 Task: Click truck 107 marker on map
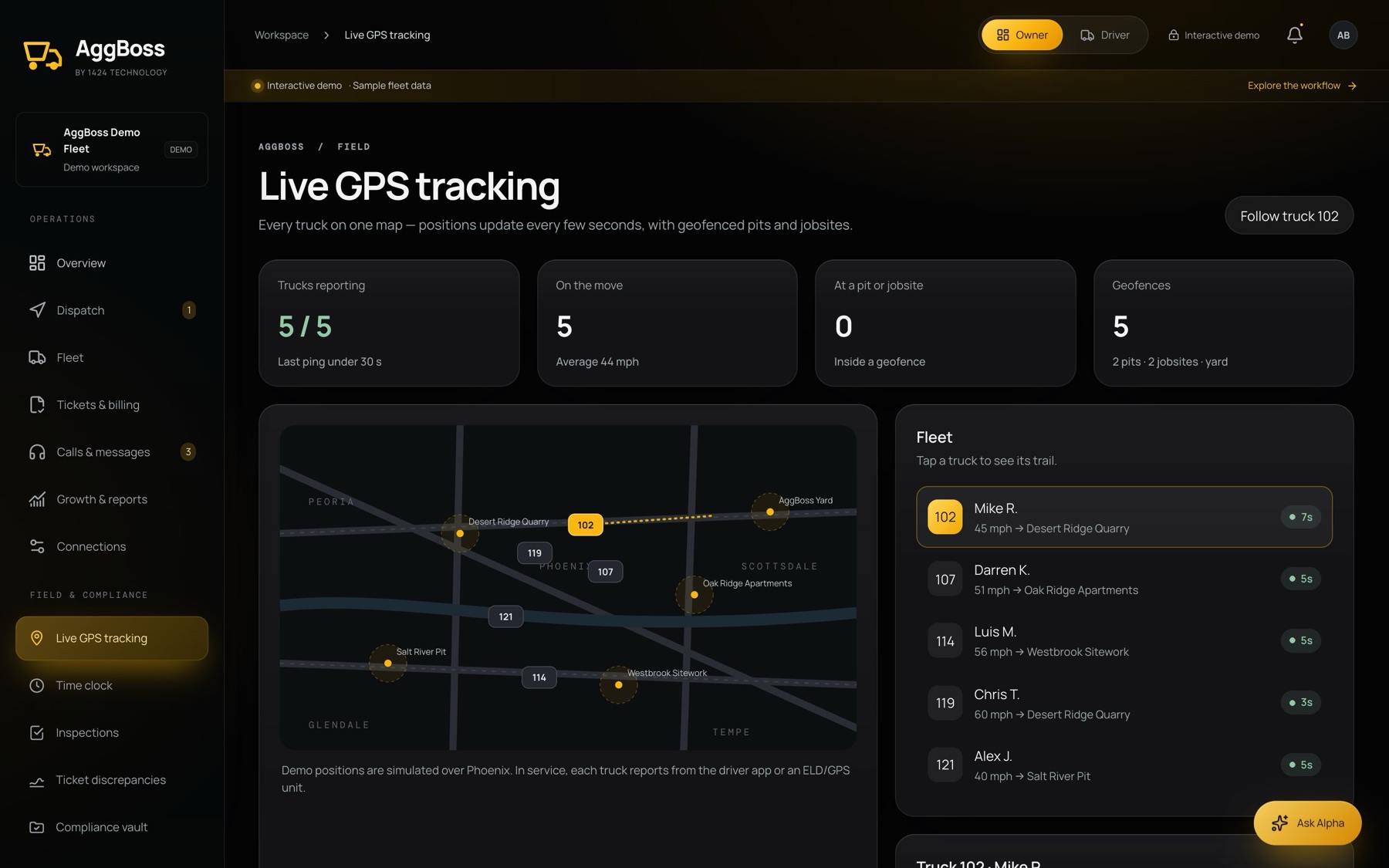coord(605,572)
